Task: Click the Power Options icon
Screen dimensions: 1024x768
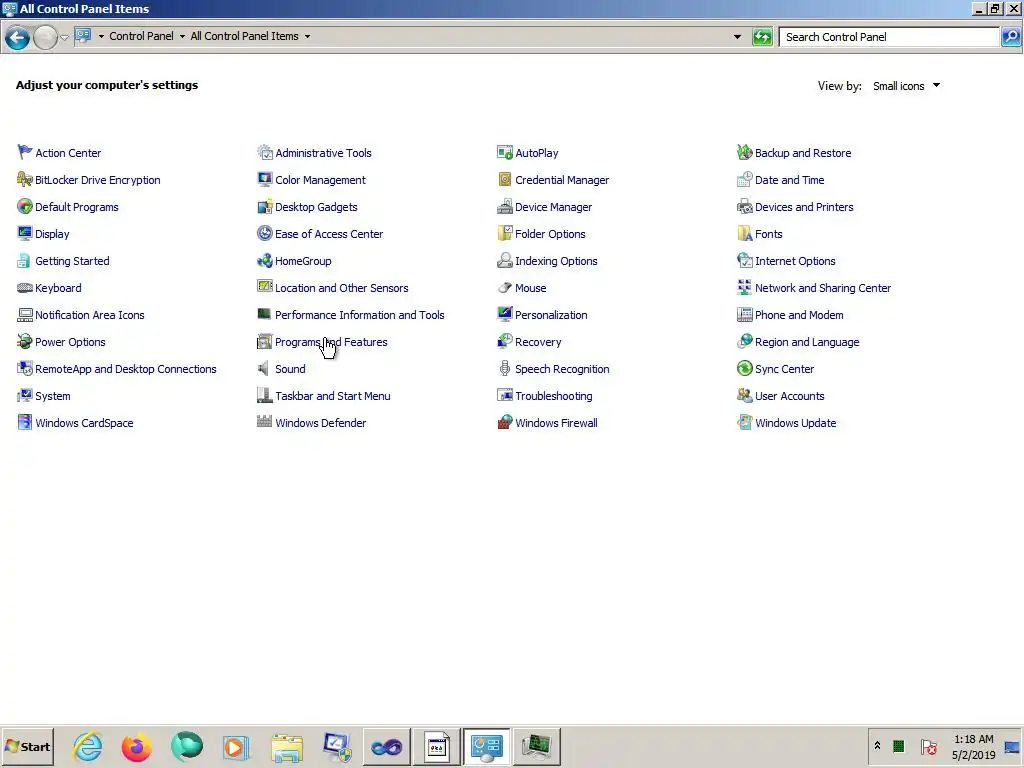Action: pyautogui.click(x=25, y=342)
